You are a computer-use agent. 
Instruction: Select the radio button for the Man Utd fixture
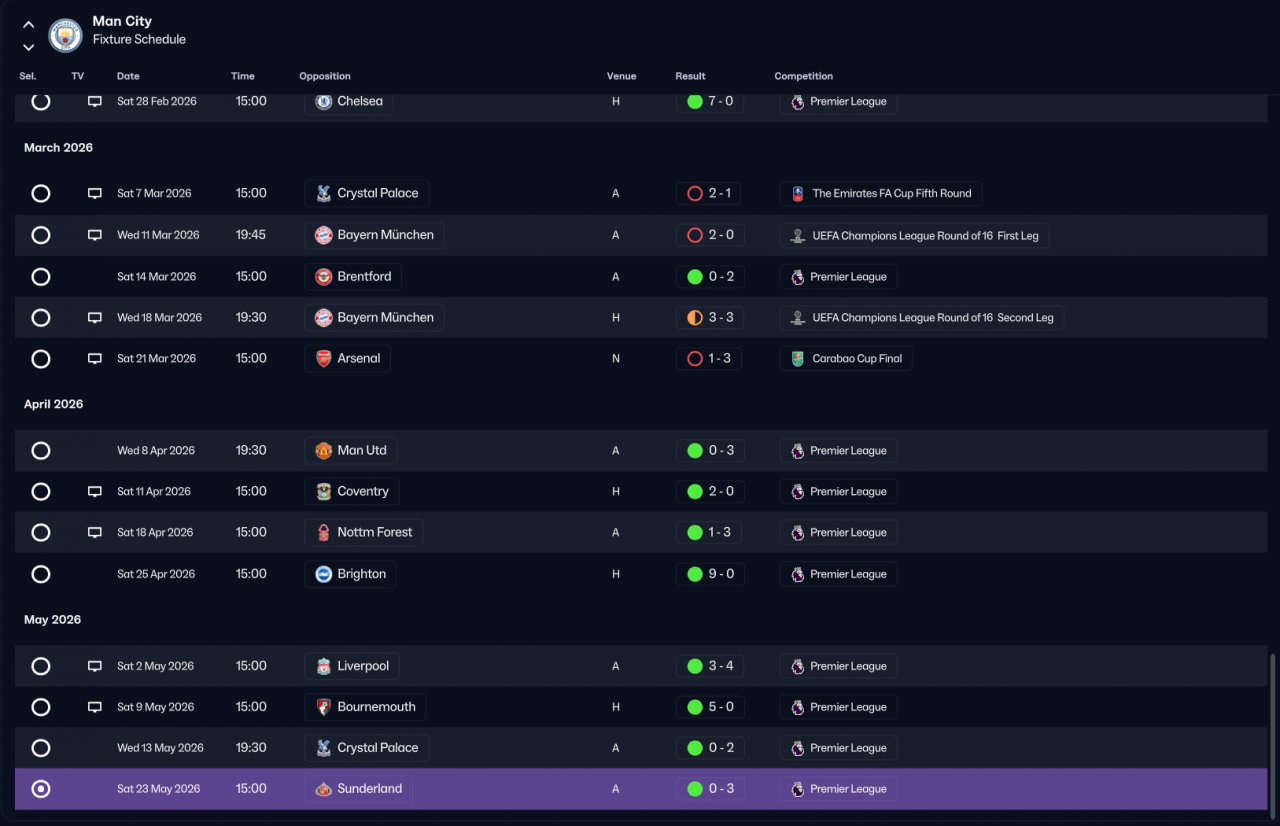41,451
